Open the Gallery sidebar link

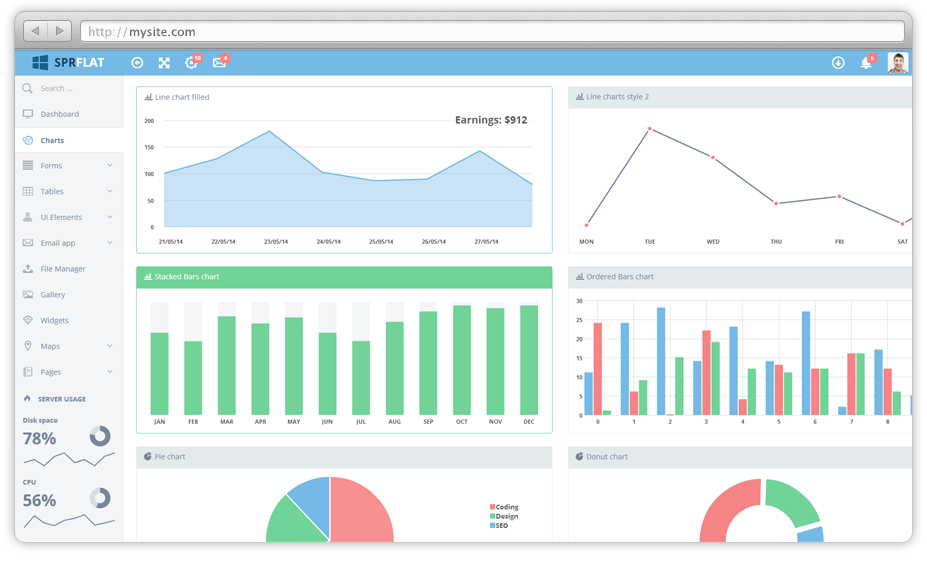click(52, 295)
